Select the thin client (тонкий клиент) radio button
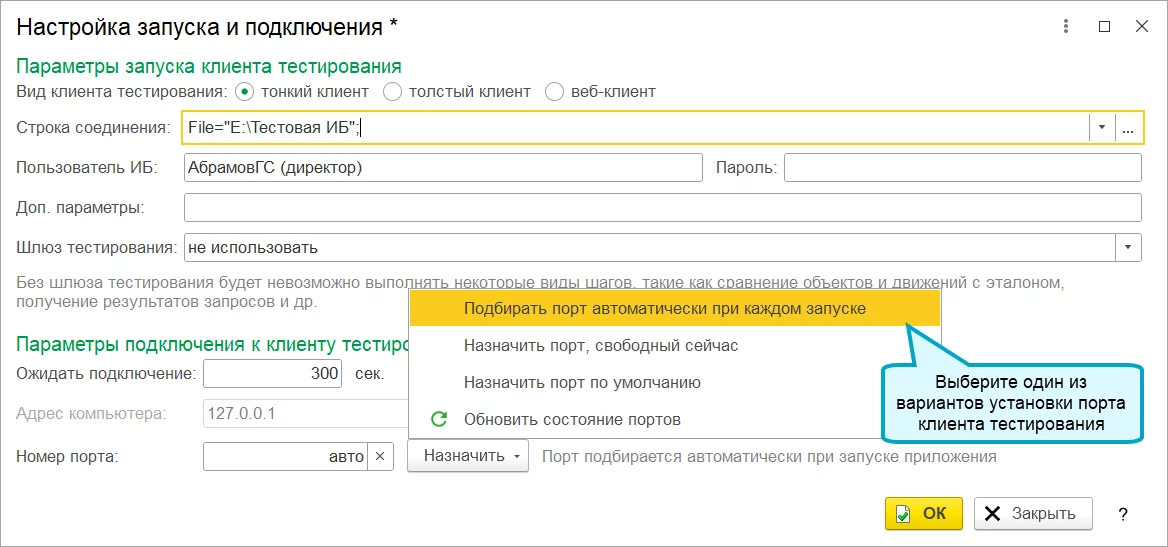This screenshot has height=547, width=1168. pos(245,92)
